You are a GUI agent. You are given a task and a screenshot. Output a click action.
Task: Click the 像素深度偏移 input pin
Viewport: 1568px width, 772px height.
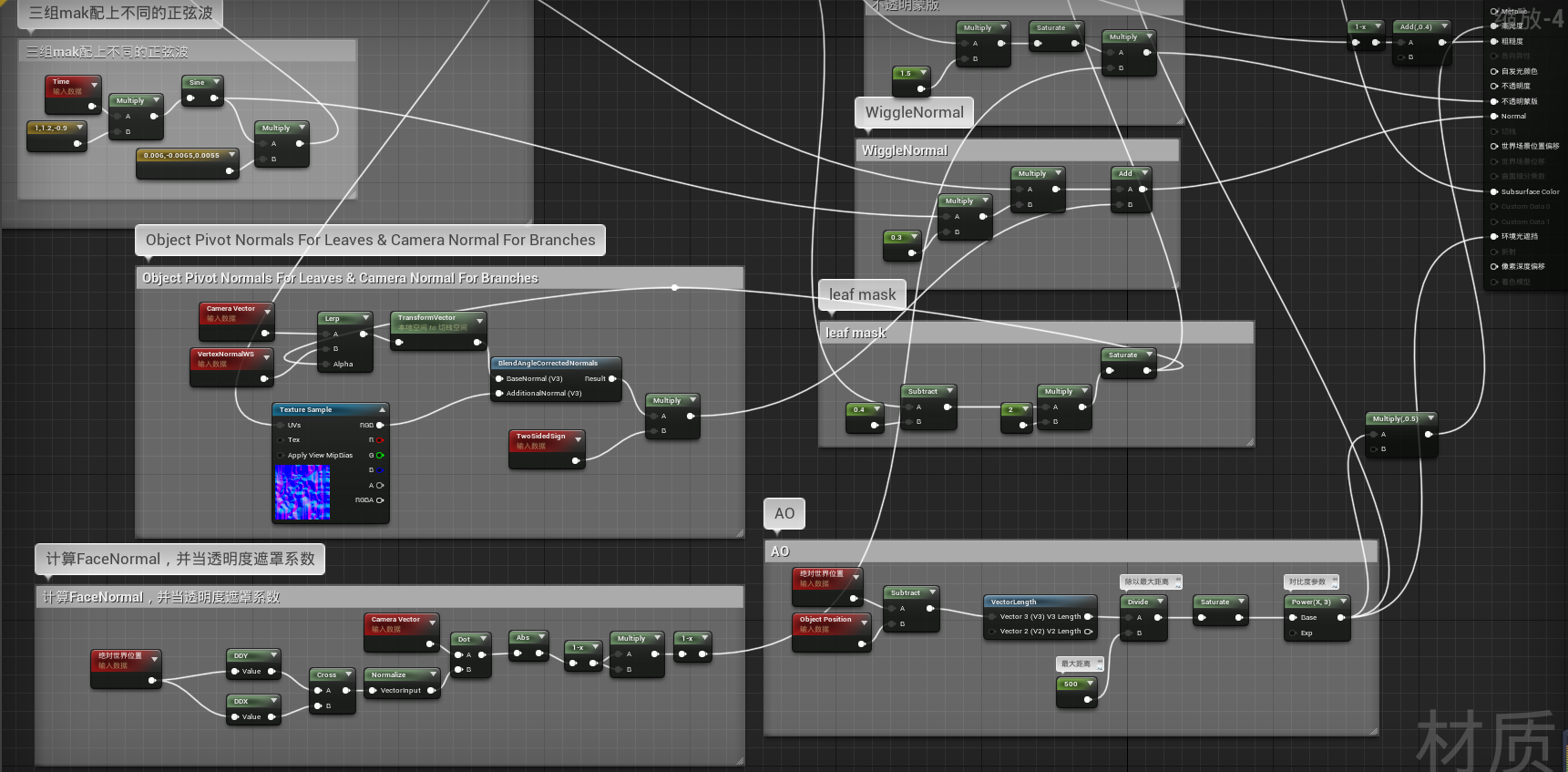1494,266
